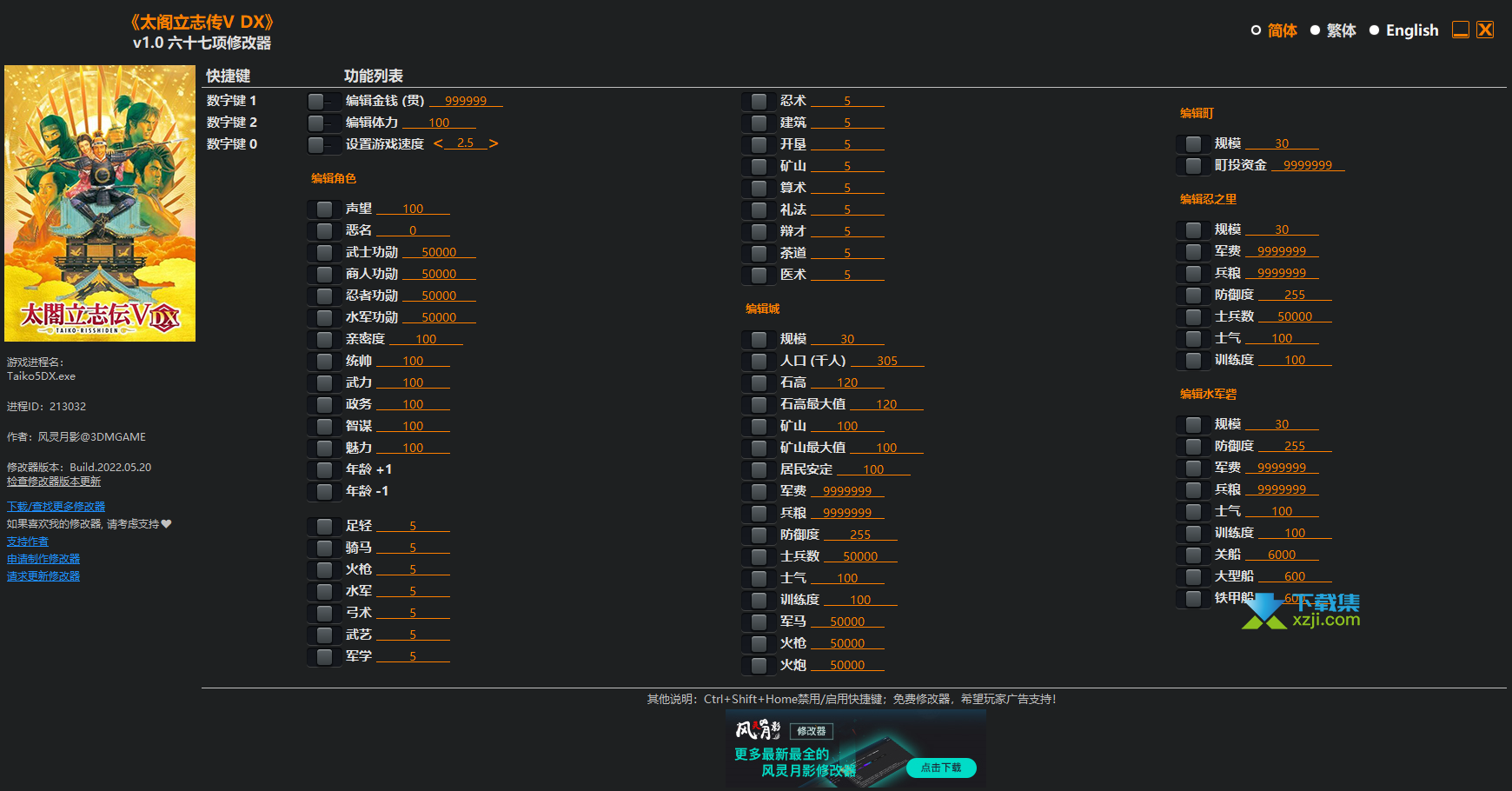Minimize the trainer window
Screen dimensions: 1512x791
[x=1461, y=30]
